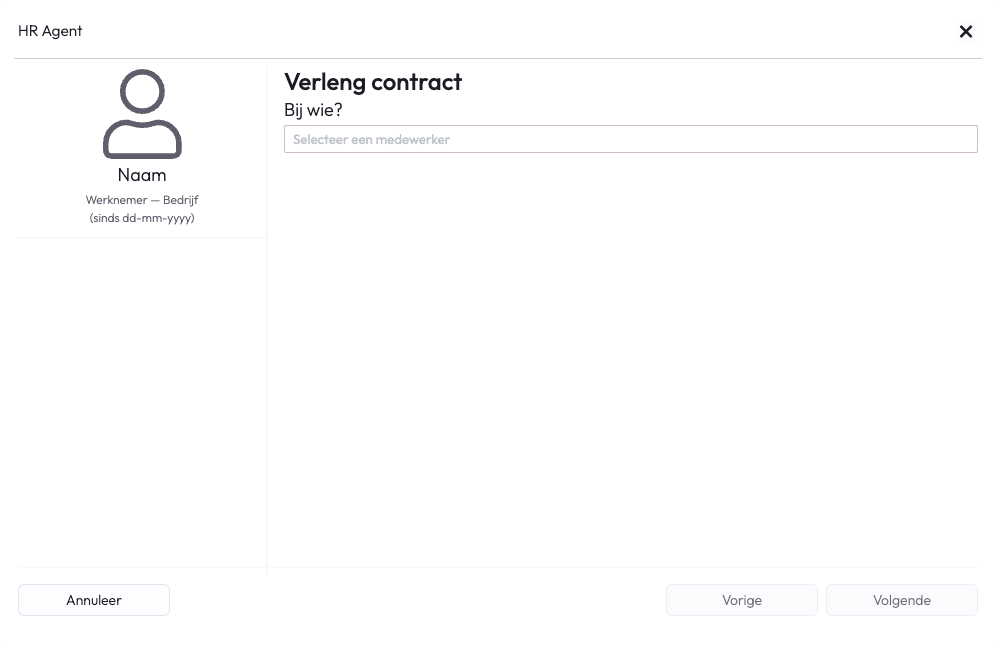Proceed with the Volgende button

[x=901, y=600]
